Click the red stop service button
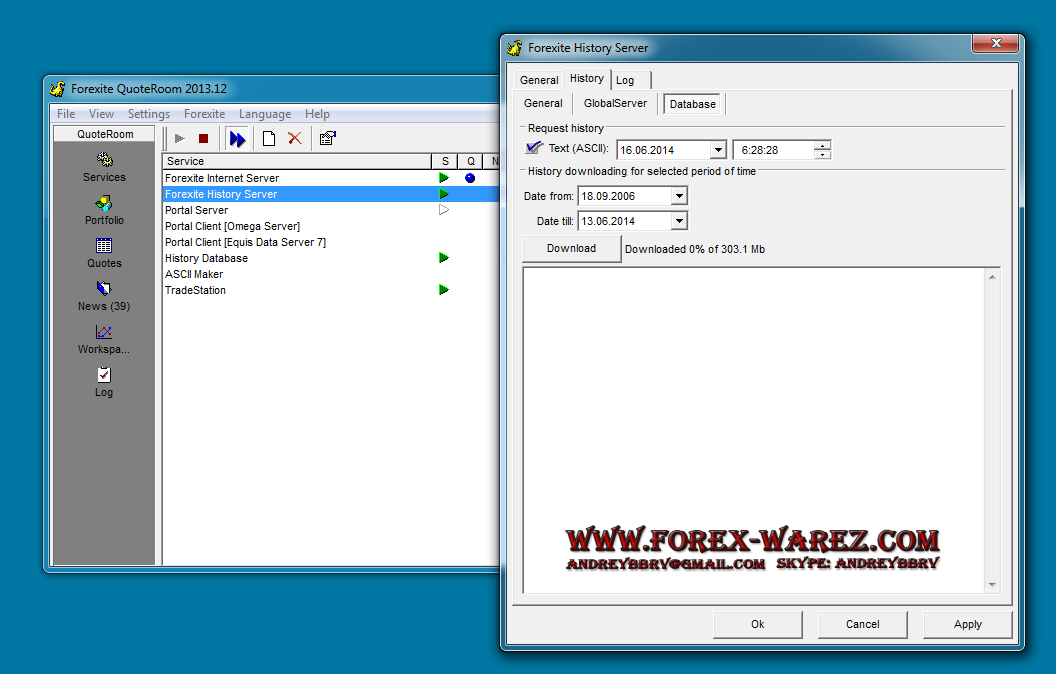 (203, 139)
